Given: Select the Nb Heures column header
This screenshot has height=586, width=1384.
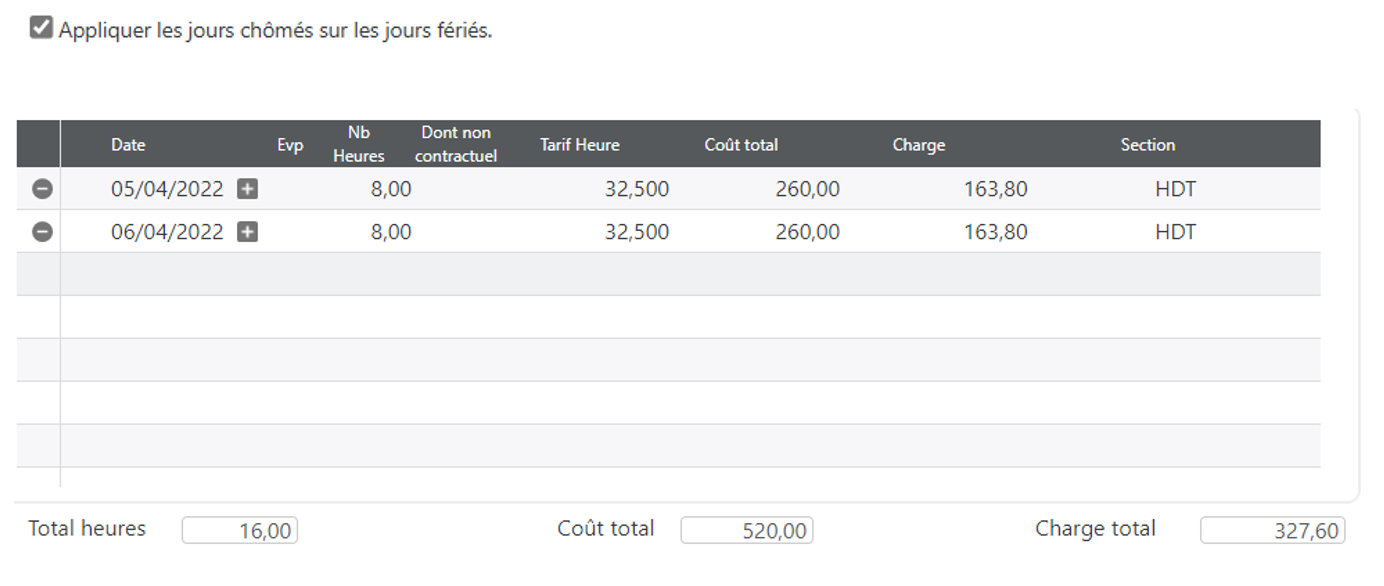Looking at the screenshot, I should [359, 144].
